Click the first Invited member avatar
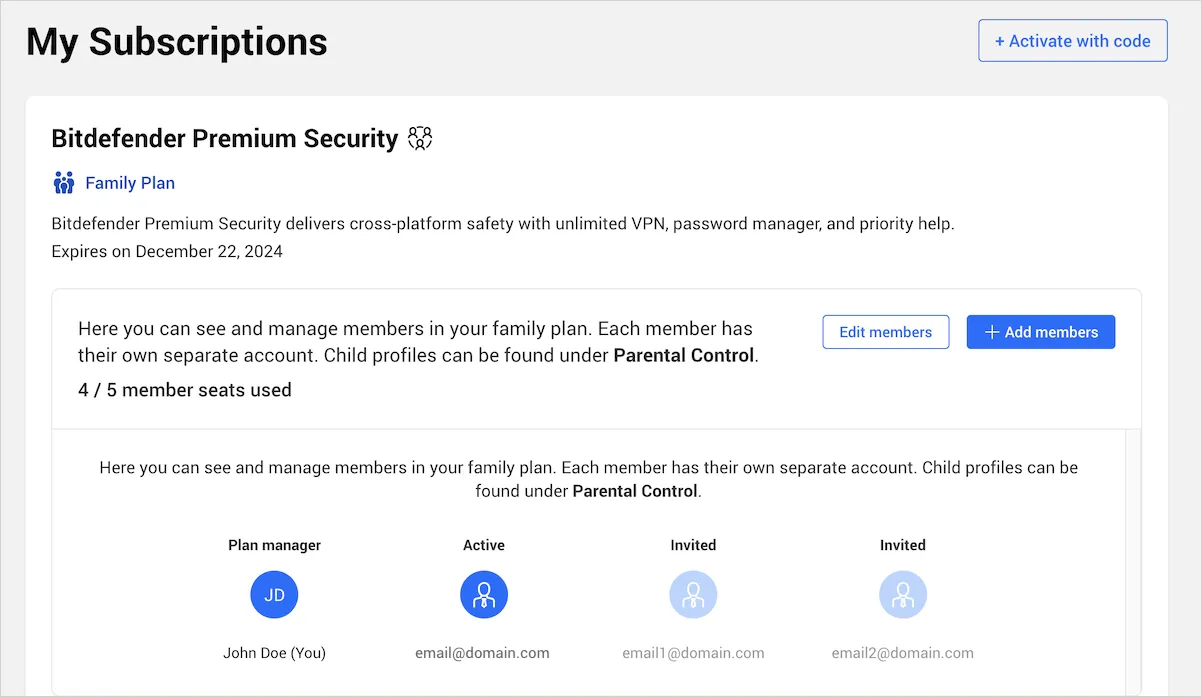The width and height of the screenshot is (1202, 697). pyautogui.click(x=693, y=594)
